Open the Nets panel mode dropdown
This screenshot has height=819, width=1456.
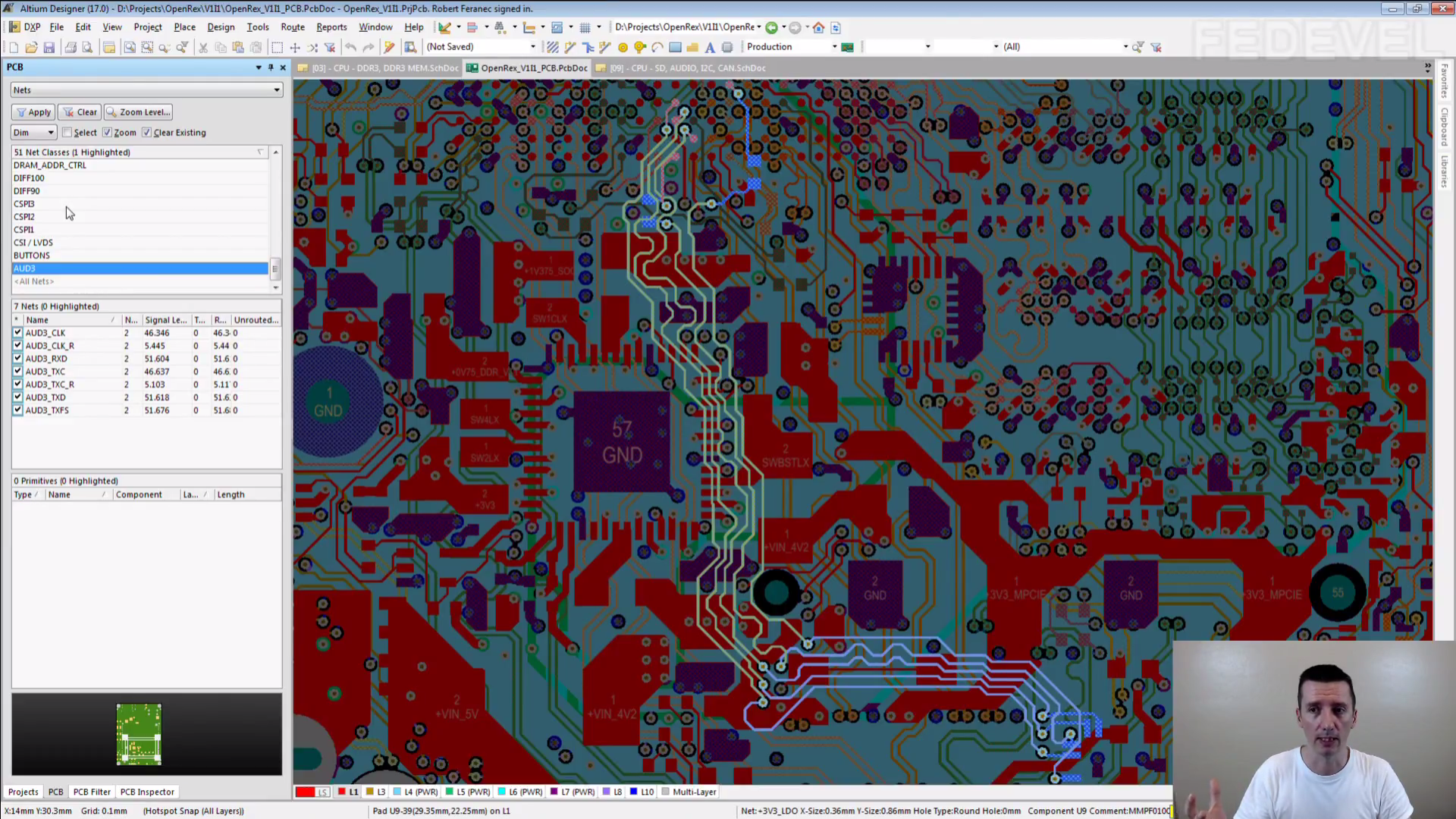[x=276, y=90]
